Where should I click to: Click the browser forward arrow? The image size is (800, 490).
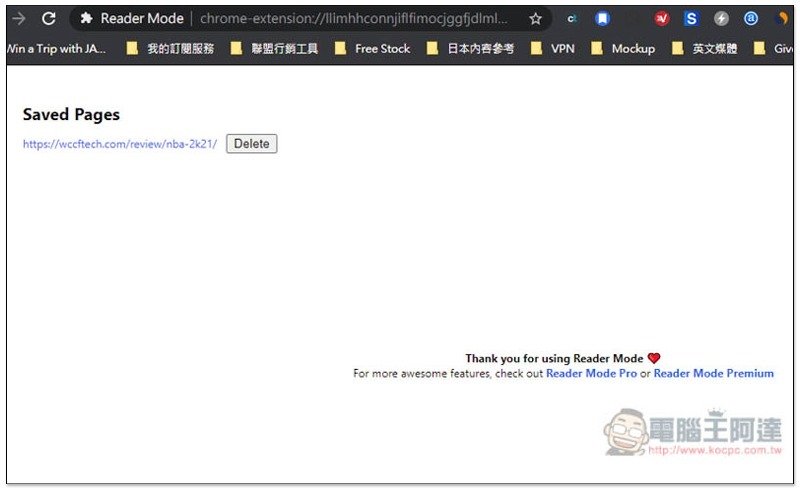point(18,19)
